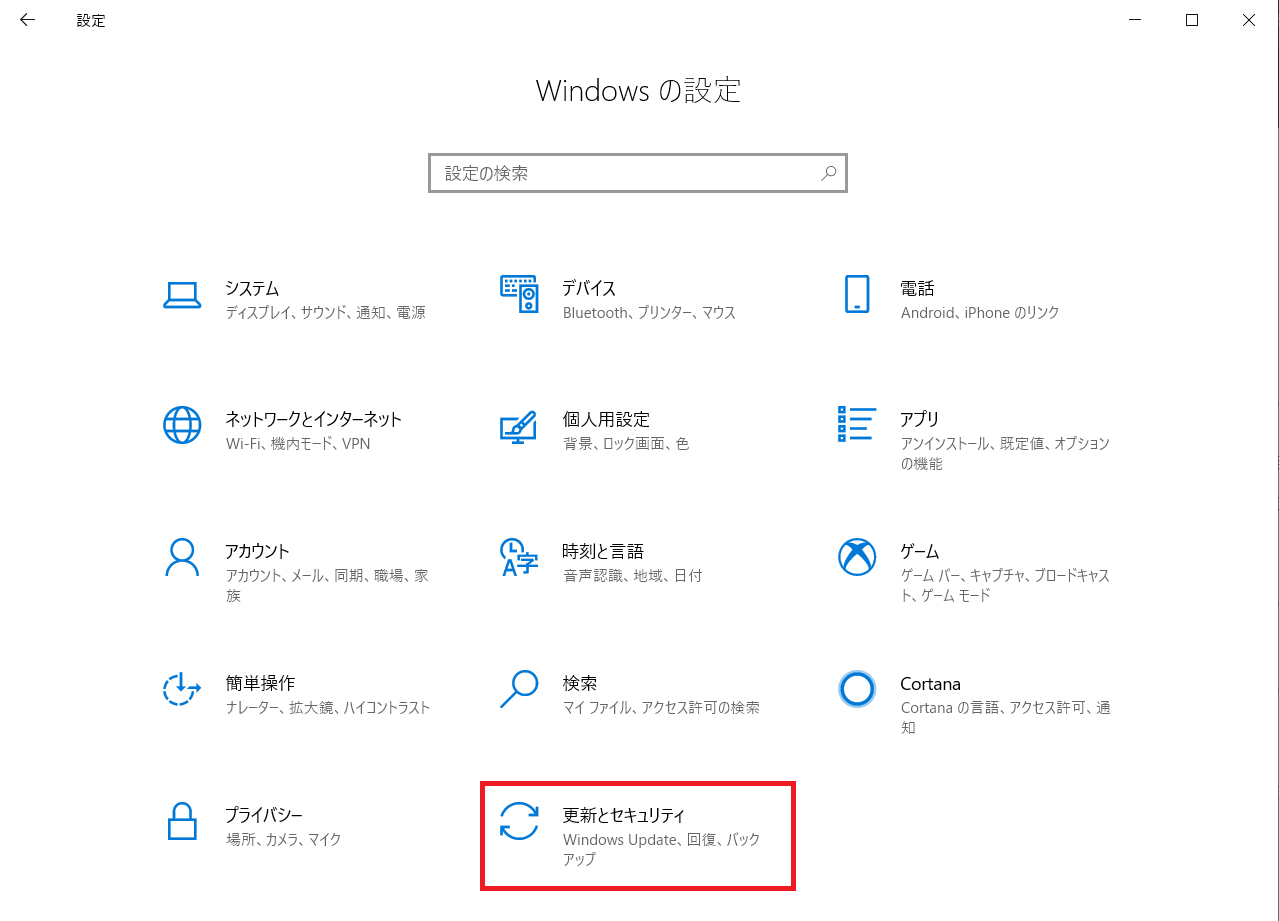This screenshot has height=921, width=1279.
Task: Click the text Bluetooth、プリンター、マウス
Action: [649, 312]
